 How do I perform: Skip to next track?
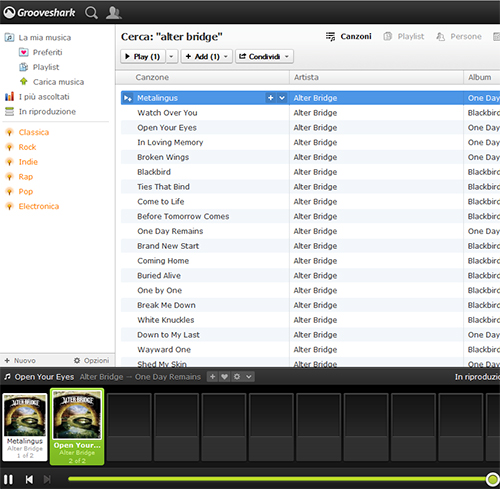click(47, 479)
